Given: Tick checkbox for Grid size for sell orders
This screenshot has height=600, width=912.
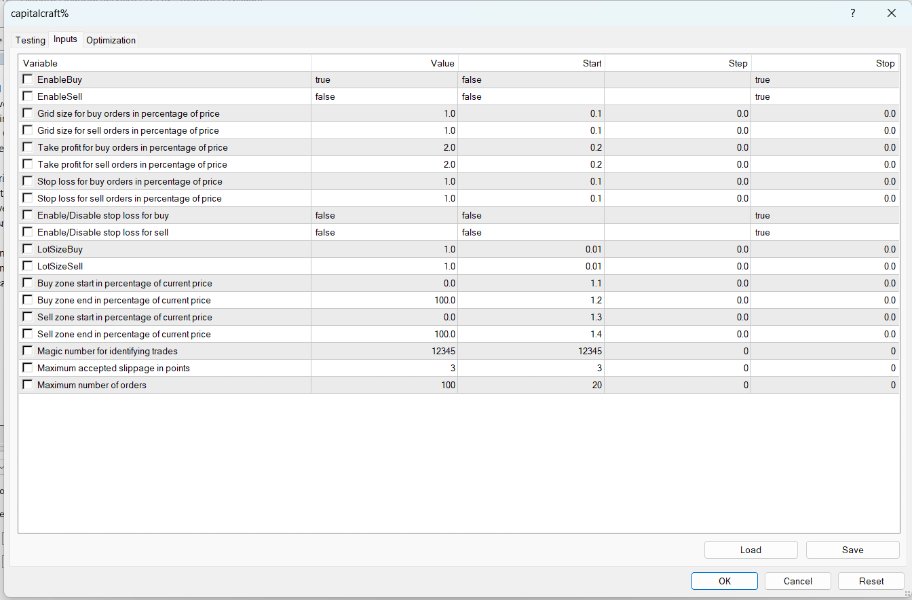Looking at the screenshot, I should click(27, 130).
